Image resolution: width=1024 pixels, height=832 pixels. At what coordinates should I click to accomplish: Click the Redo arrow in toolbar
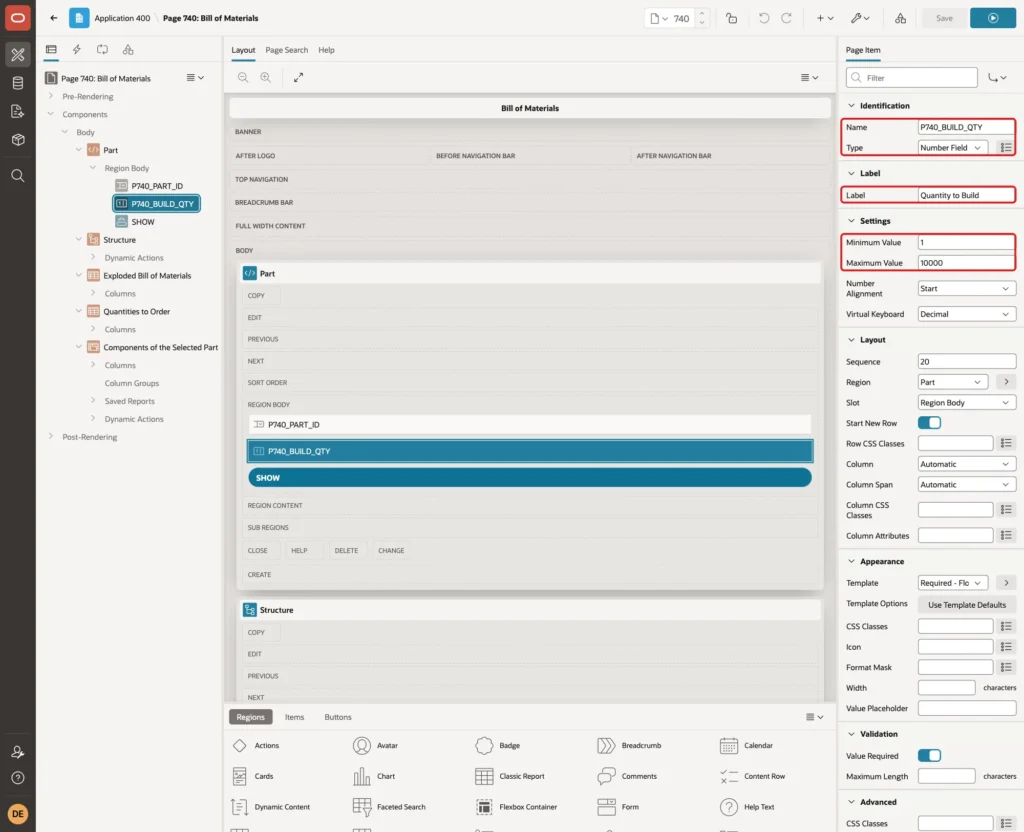point(786,18)
